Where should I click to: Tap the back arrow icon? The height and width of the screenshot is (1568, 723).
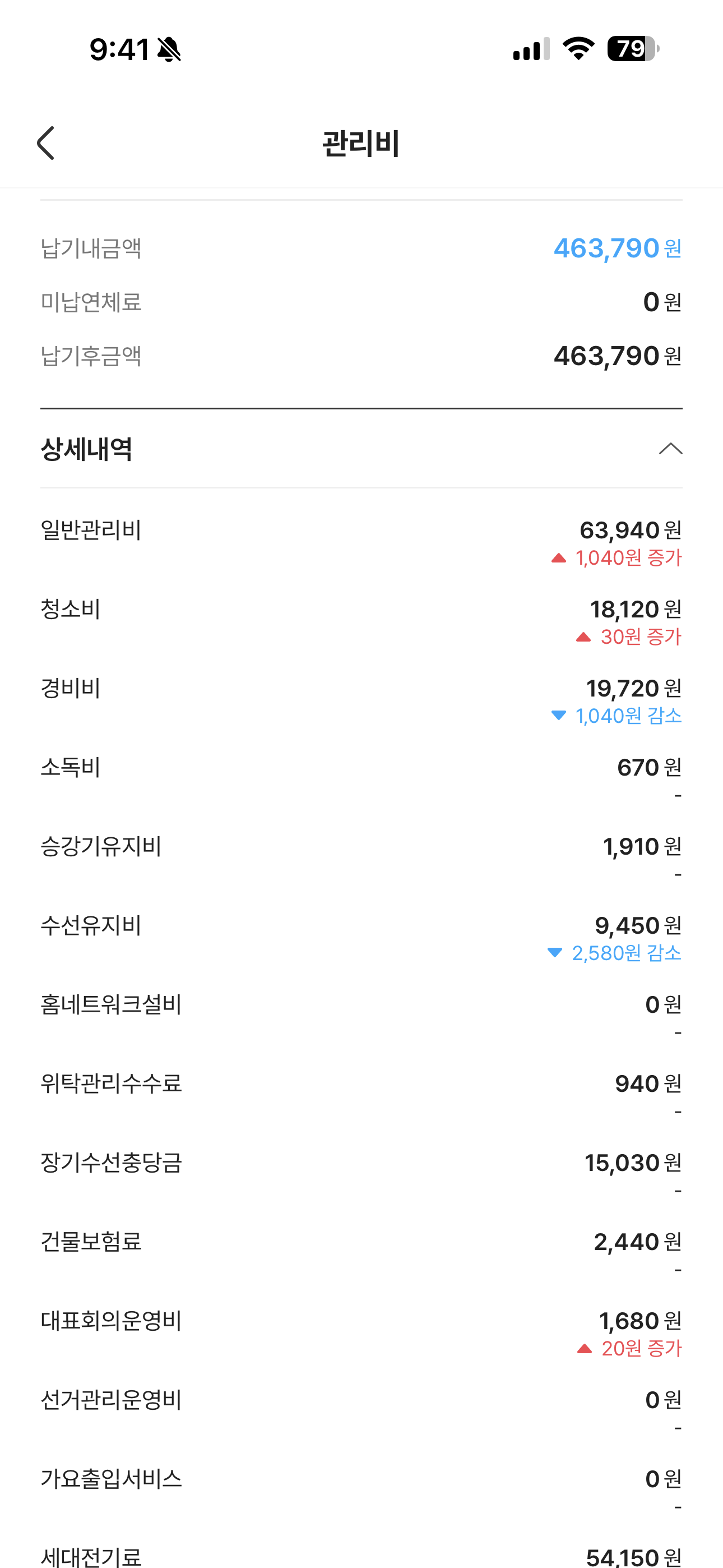click(x=47, y=144)
